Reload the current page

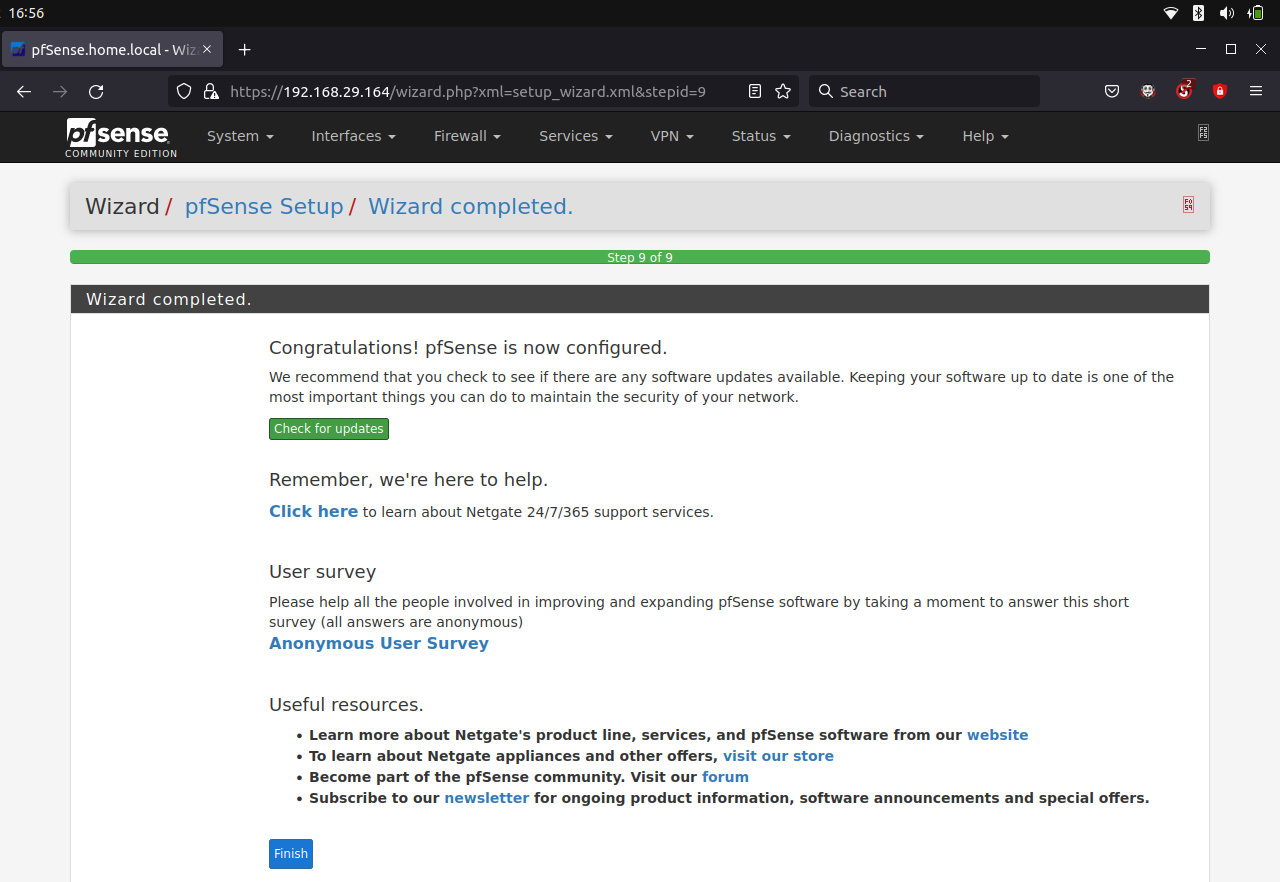[96, 91]
